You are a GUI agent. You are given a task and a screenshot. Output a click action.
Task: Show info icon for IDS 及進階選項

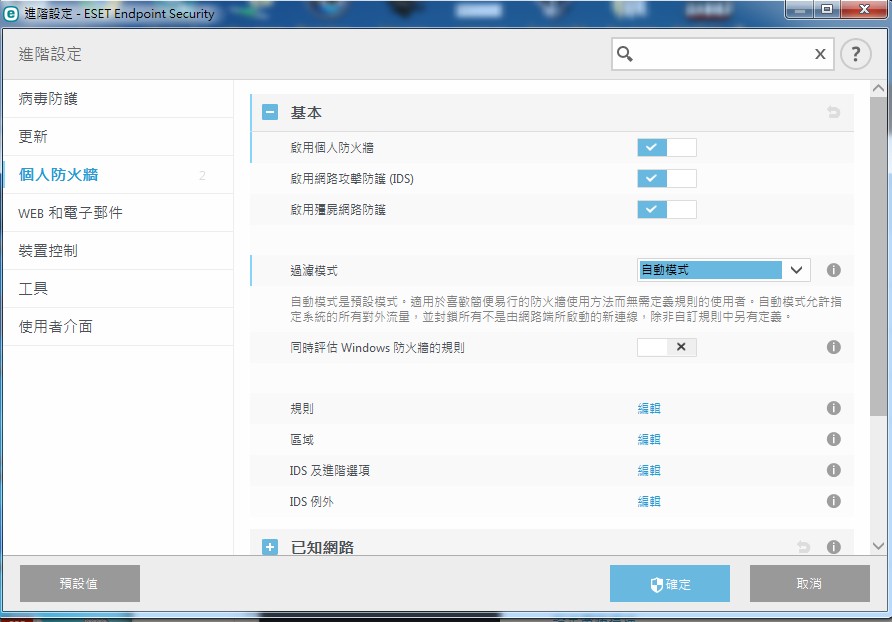pyautogui.click(x=833, y=470)
